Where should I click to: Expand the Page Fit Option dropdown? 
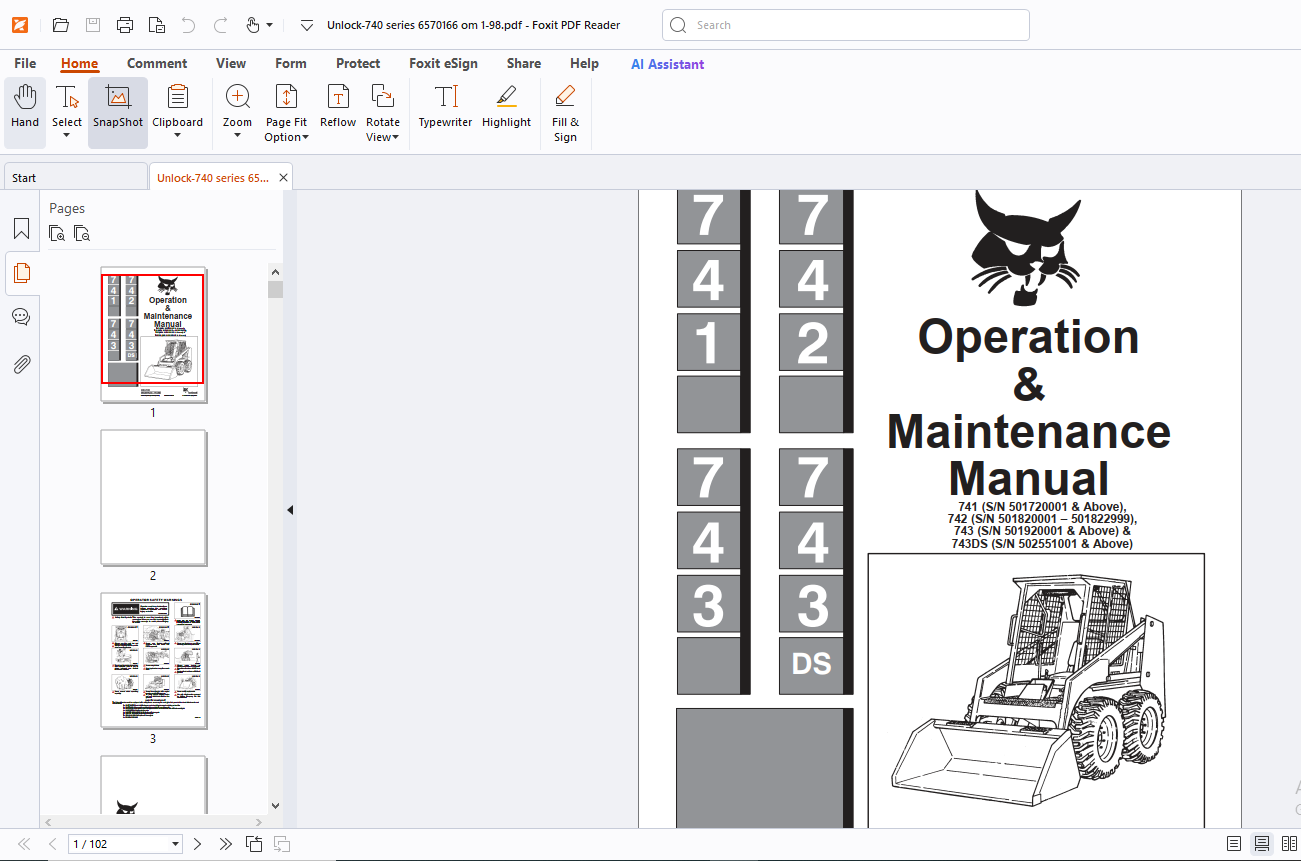click(304, 138)
